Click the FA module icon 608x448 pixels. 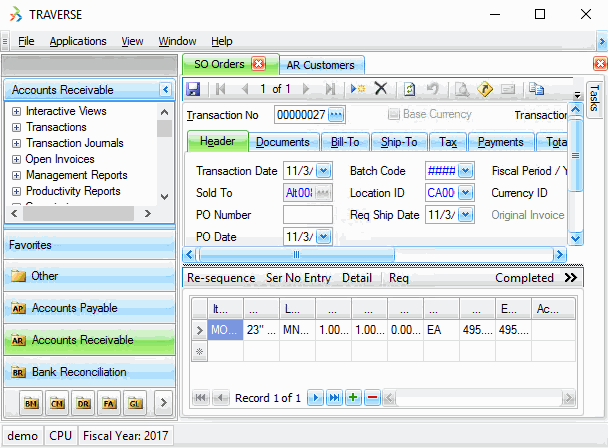pos(109,403)
